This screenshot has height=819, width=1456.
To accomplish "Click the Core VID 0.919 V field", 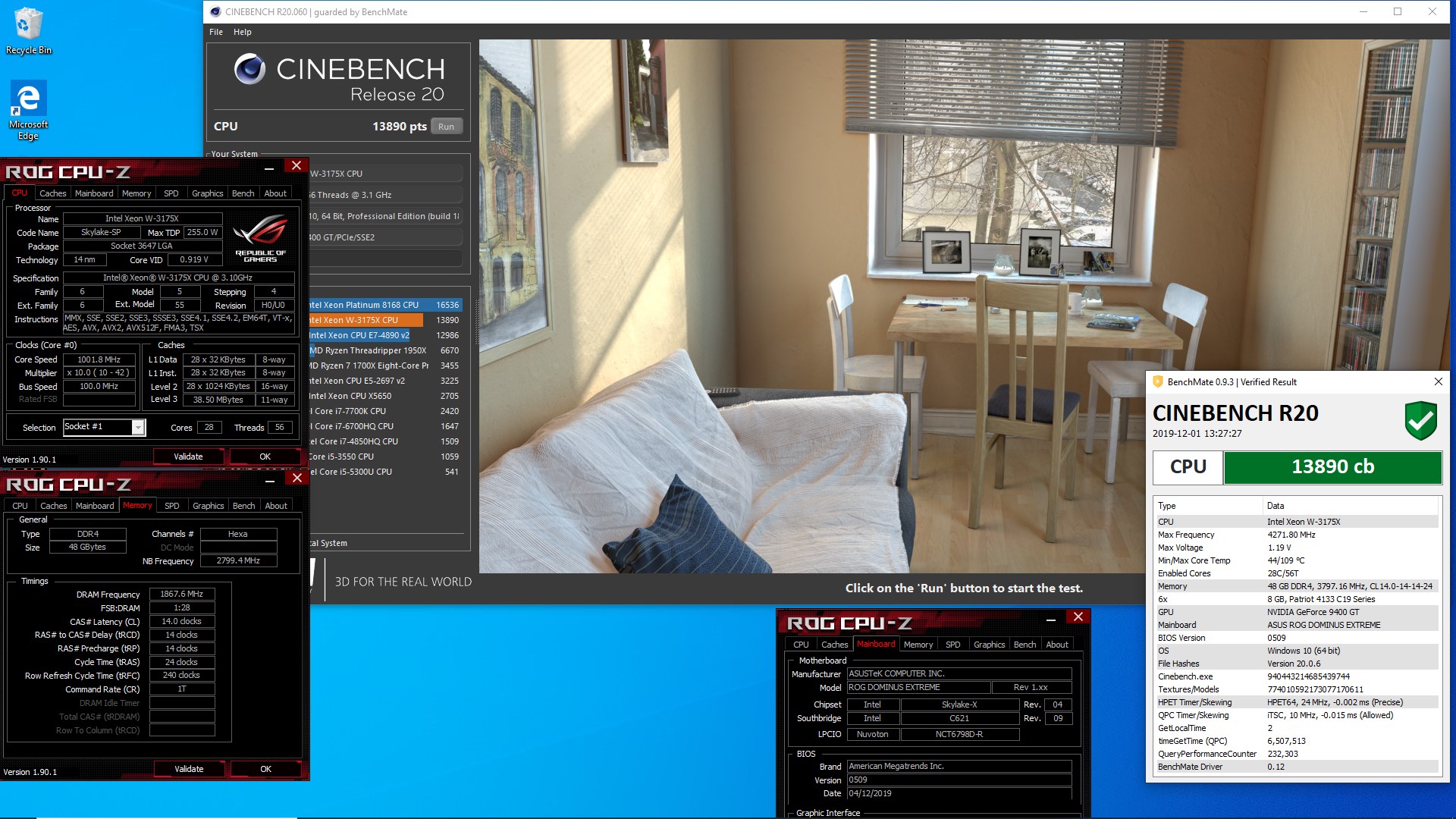I will [194, 259].
